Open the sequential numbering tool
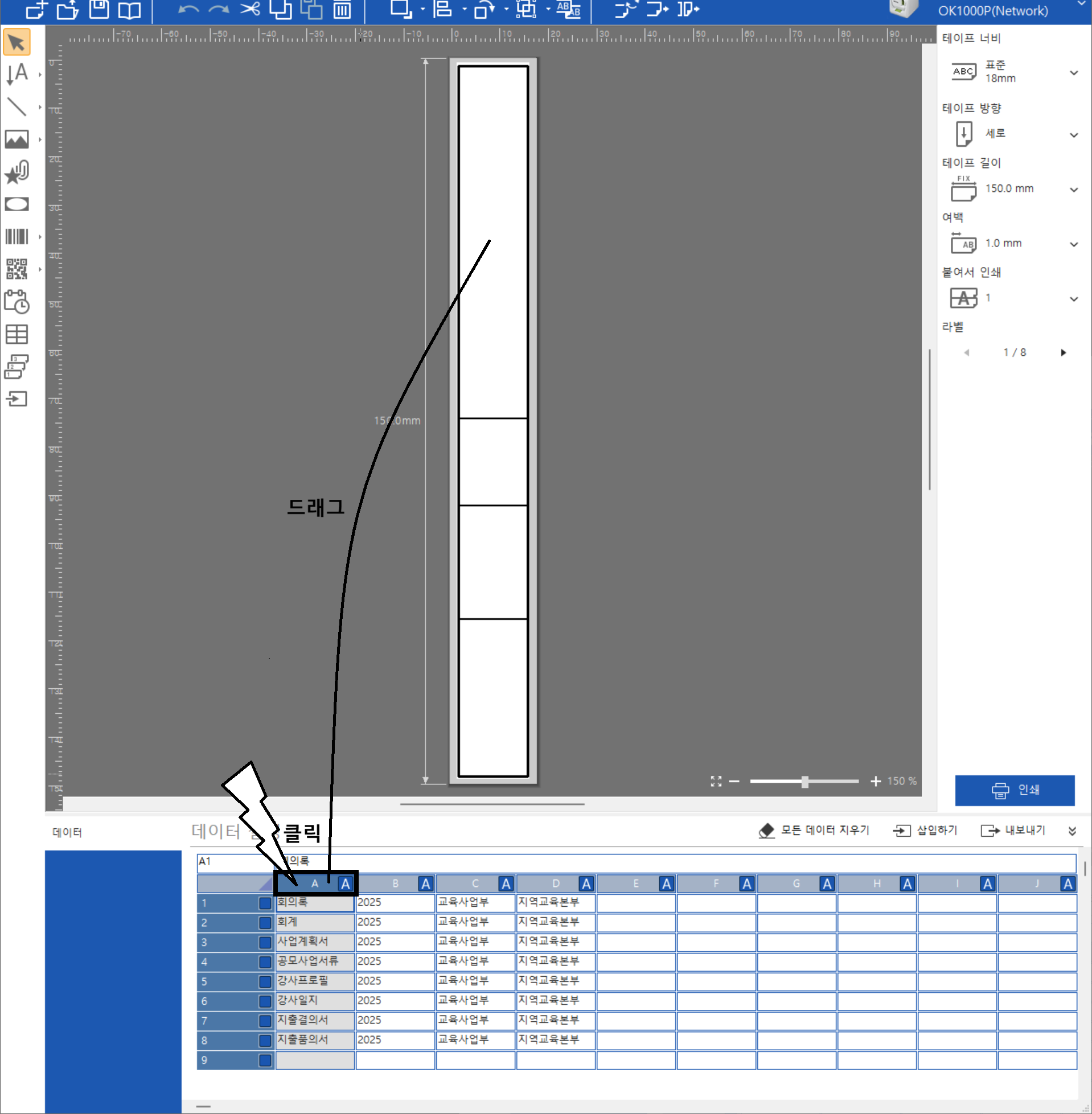The image size is (1092, 1114). [17, 367]
